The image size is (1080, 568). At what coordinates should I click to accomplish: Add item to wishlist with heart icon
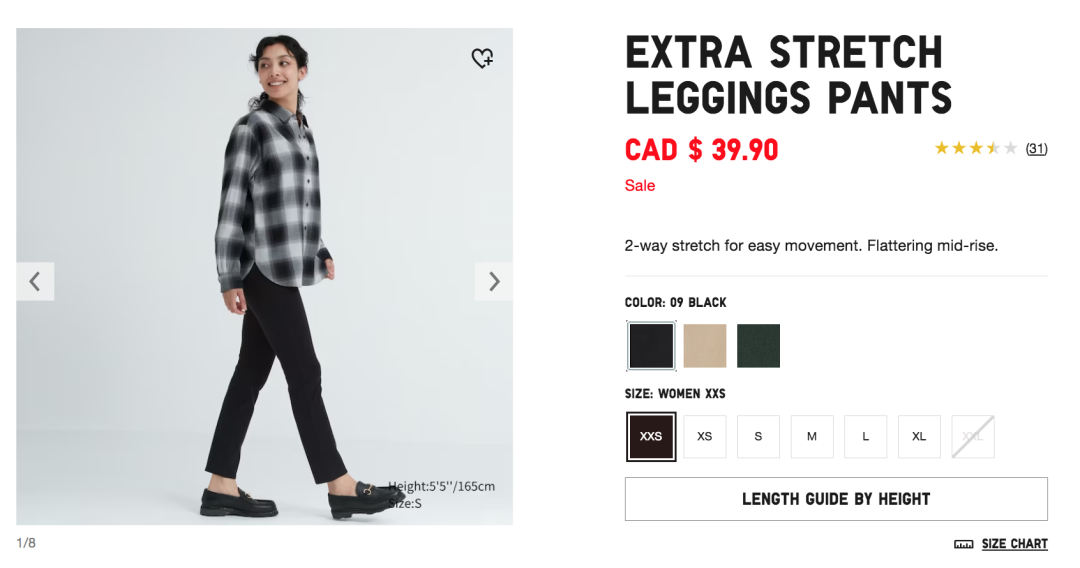click(482, 59)
